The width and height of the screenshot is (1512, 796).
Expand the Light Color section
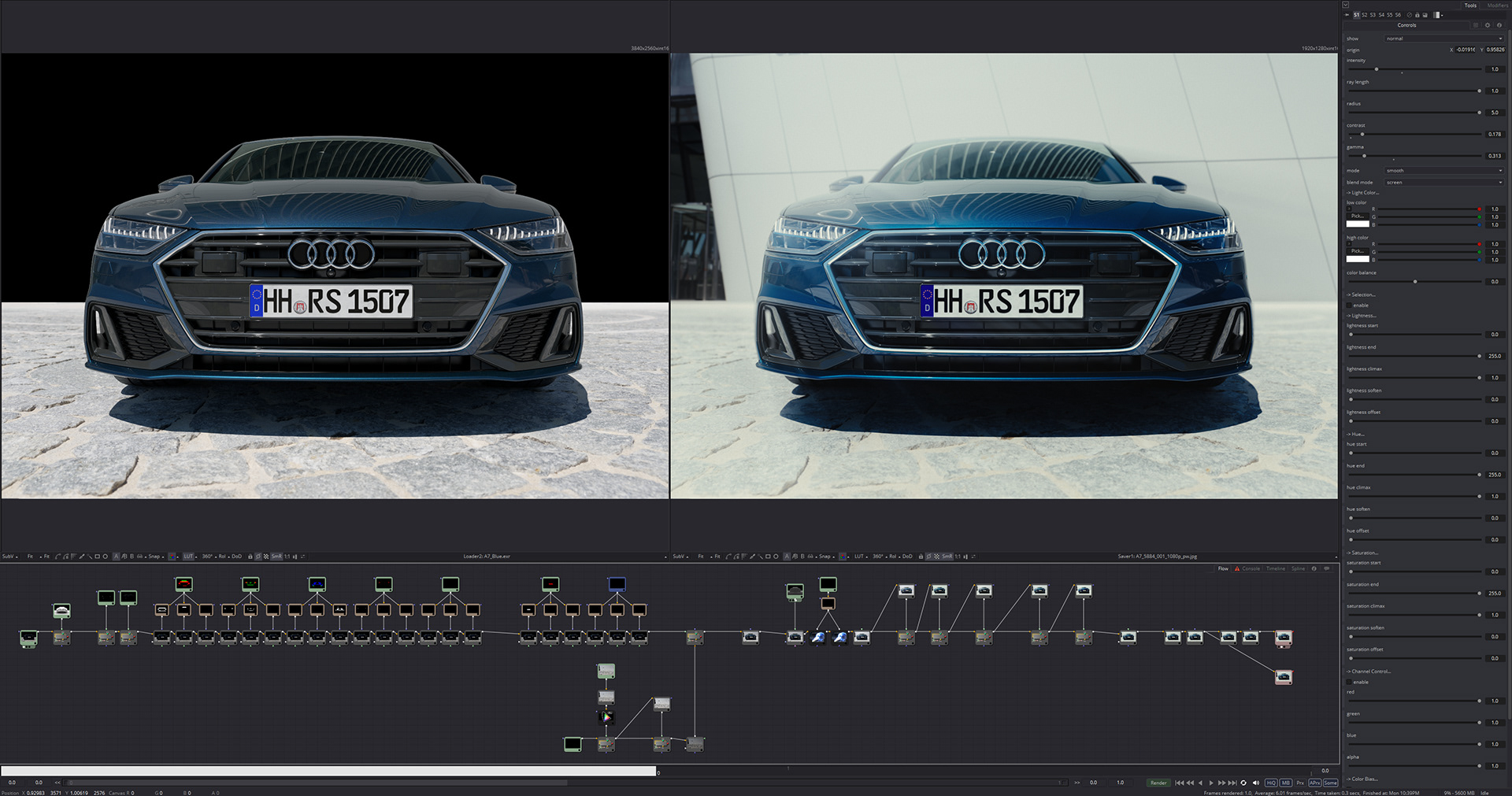pos(1363,193)
